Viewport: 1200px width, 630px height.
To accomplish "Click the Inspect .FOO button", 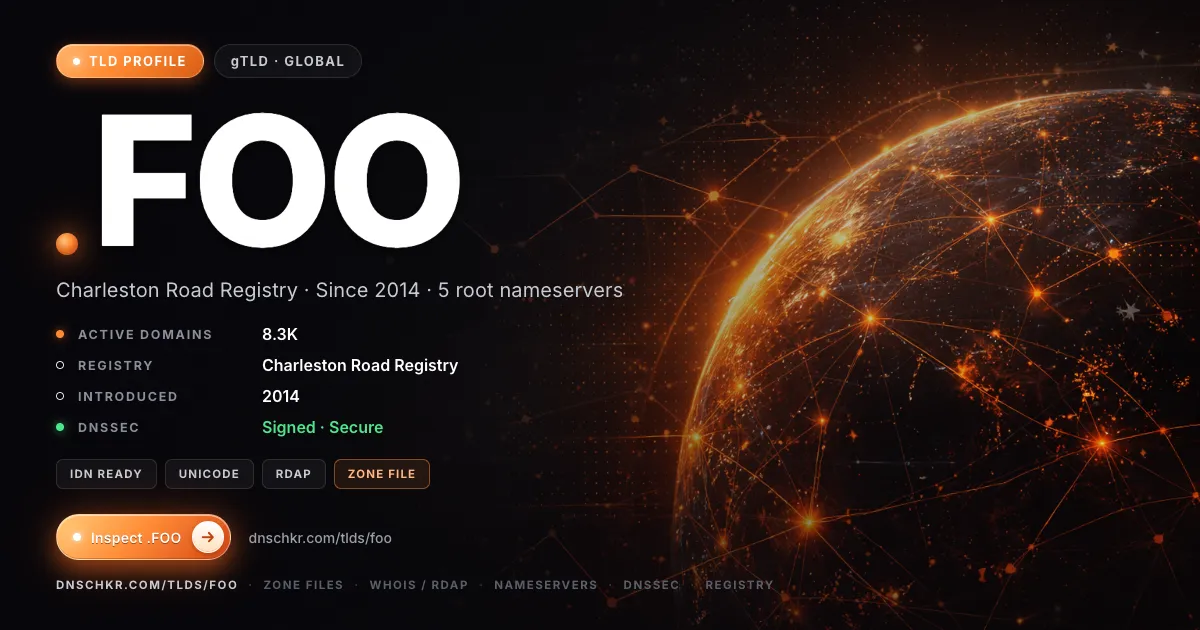I will [x=143, y=538].
